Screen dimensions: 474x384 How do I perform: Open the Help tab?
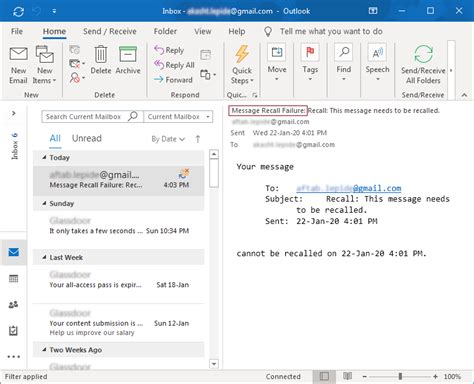(x=237, y=31)
